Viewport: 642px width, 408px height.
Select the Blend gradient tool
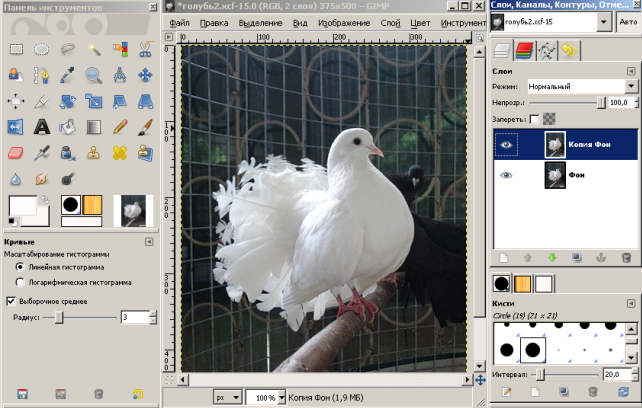point(94,127)
